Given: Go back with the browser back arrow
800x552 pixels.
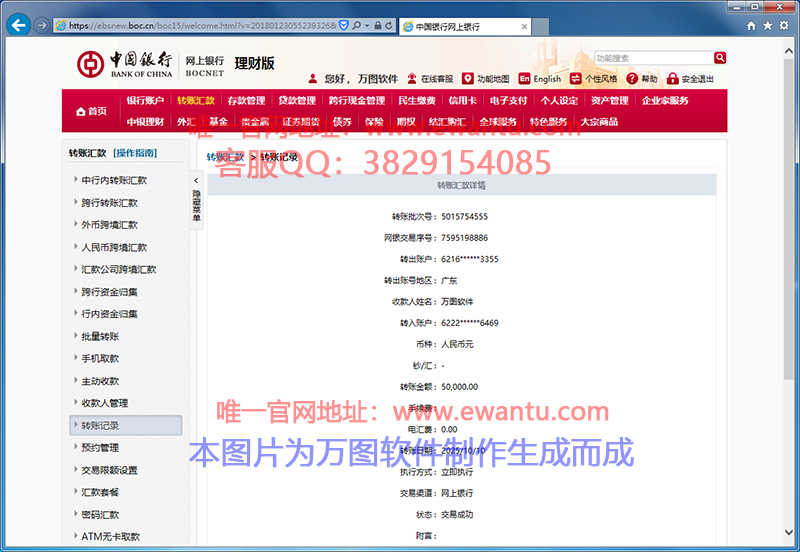Looking at the screenshot, I should pyautogui.click(x=18, y=25).
